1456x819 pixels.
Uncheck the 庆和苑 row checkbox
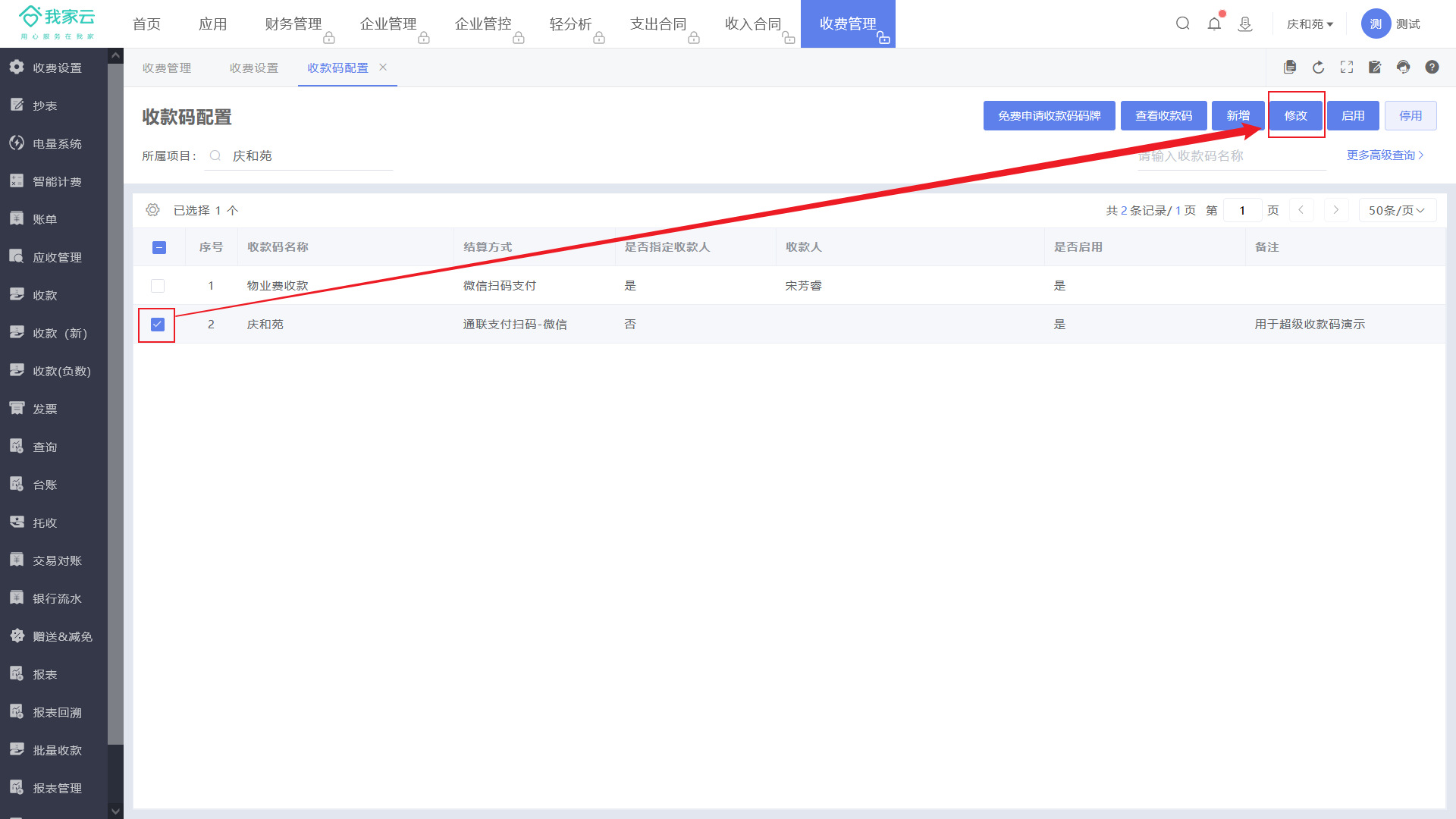click(x=158, y=325)
